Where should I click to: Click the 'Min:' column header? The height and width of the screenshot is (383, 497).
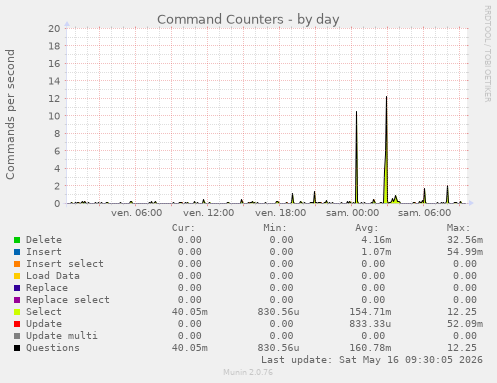point(275,228)
